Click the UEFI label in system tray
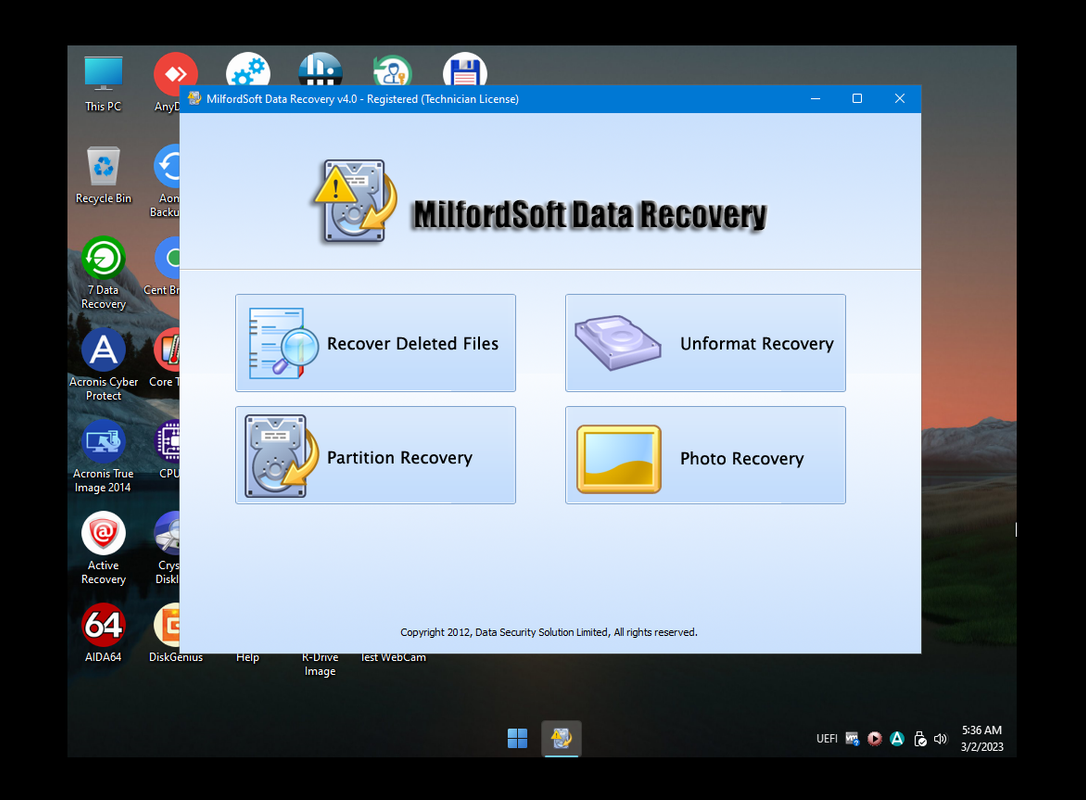Image resolution: width=1086 pixels, height=800 pixels. point(827,739)
